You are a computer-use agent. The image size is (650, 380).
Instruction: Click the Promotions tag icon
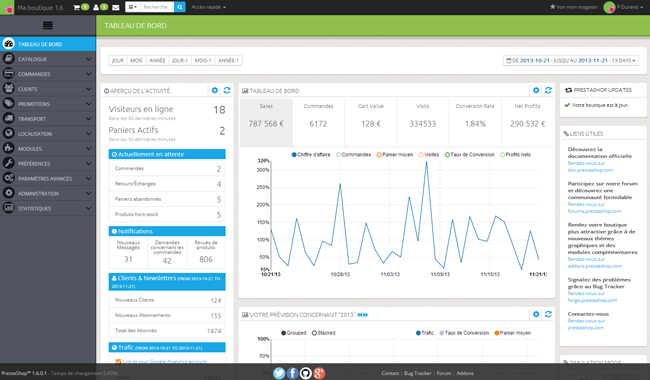coord(8,104)
